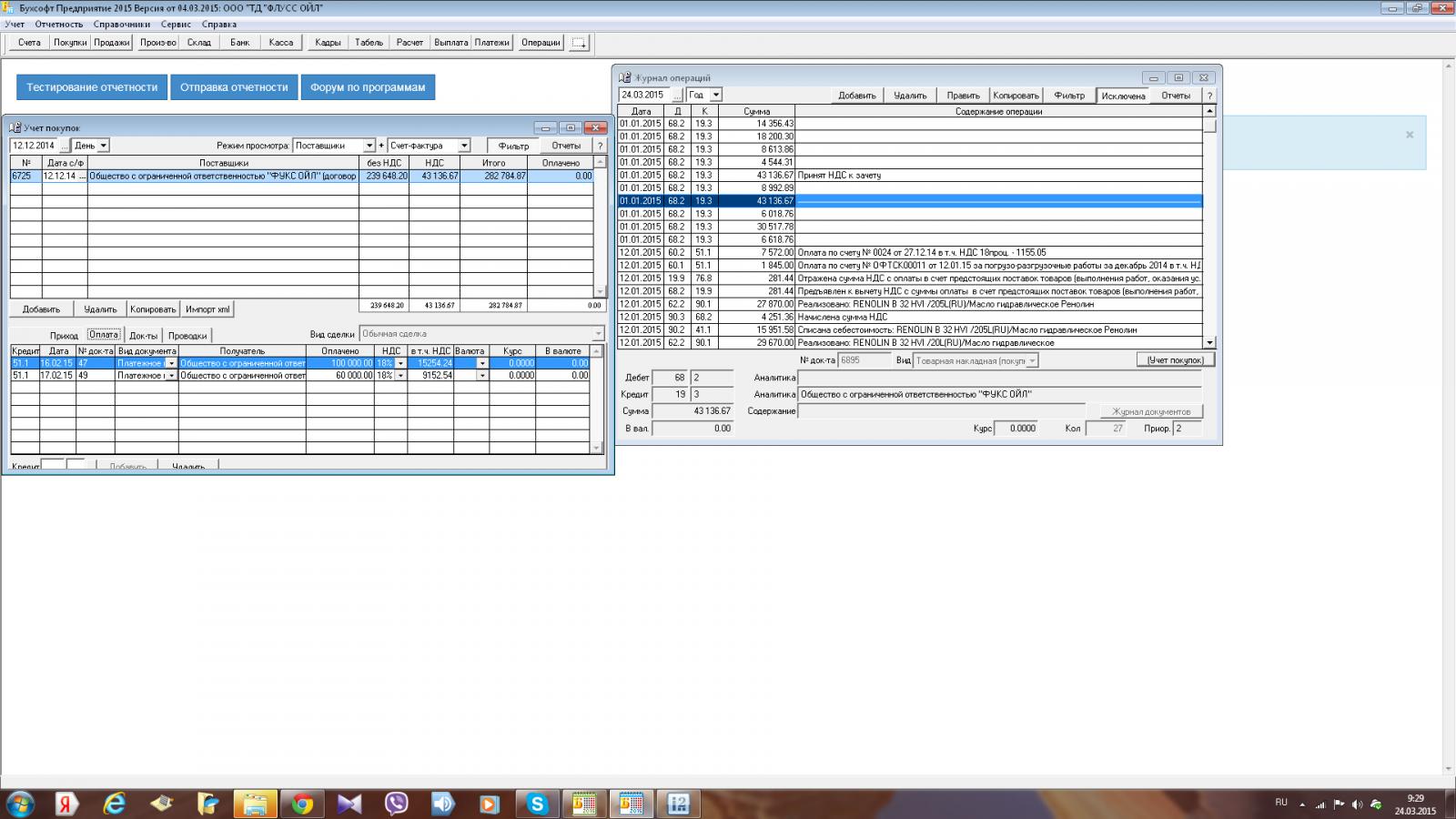Image resolution: width=1456 pixels, height=819 pixels.
Task: Open the Счет-фактура dropdown
Action: point(463,146)
